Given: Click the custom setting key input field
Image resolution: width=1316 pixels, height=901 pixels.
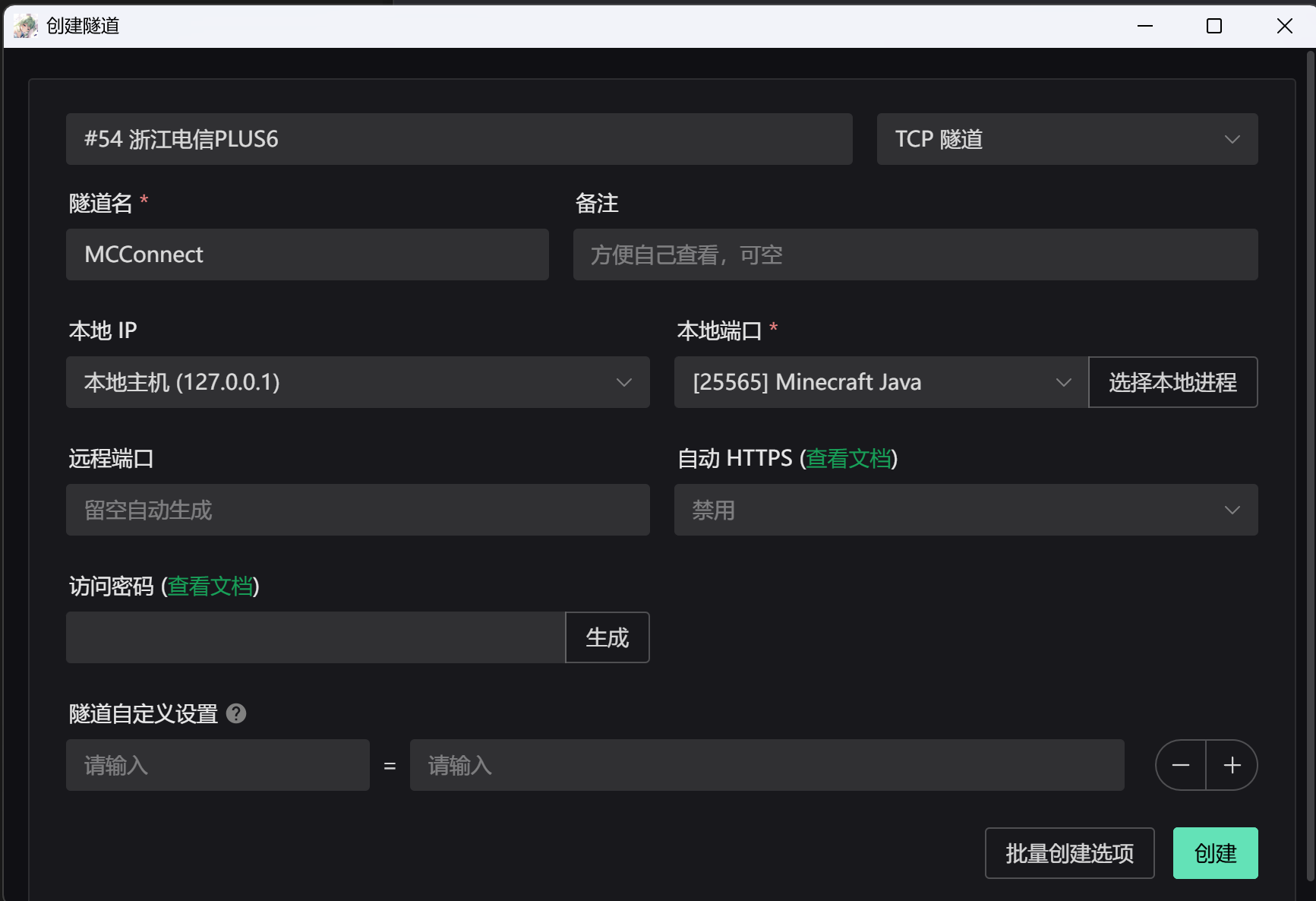Looking at the screenshot, I should [217, 765].
